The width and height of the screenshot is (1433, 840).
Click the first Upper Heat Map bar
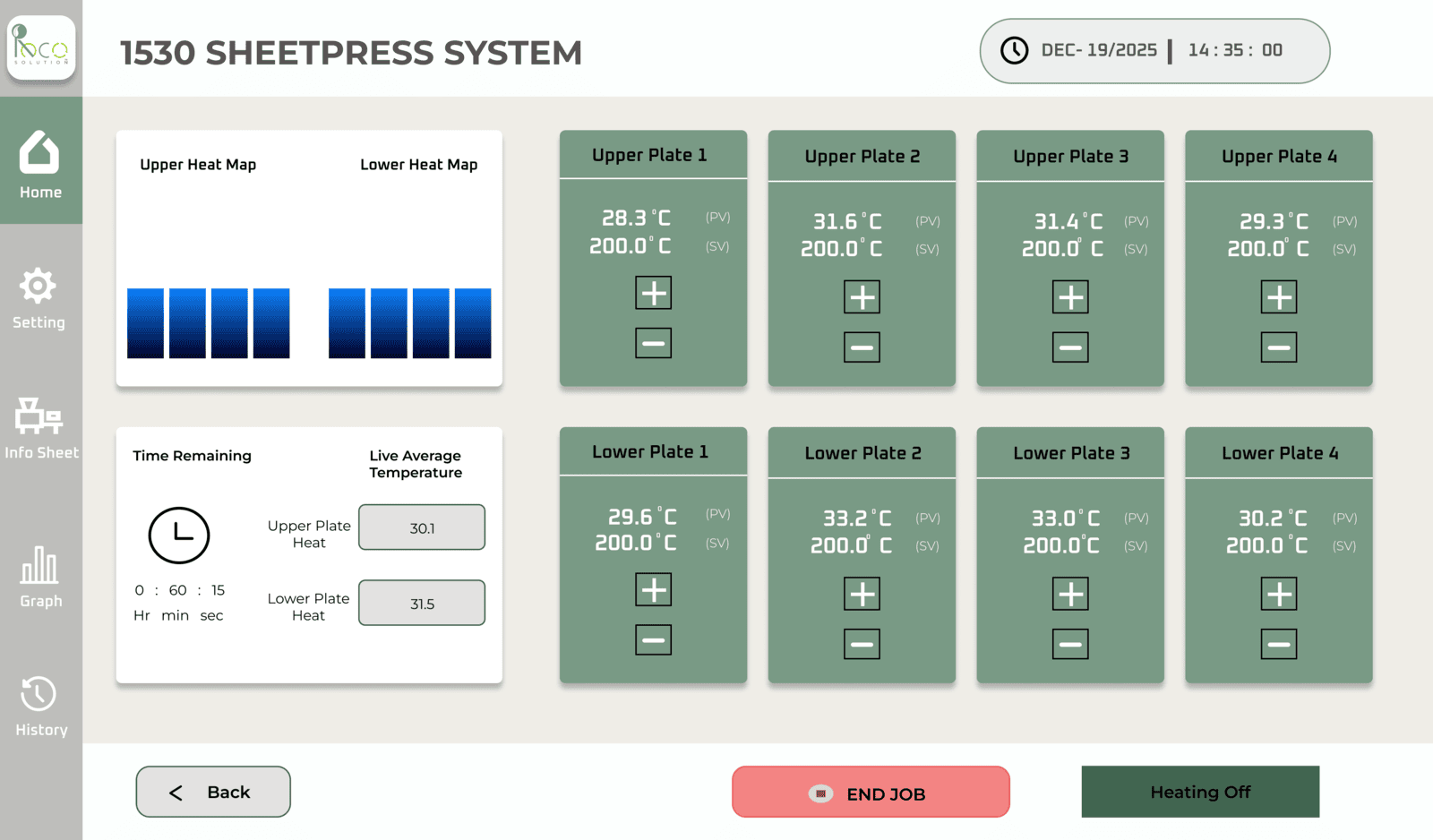pos(145,323)
